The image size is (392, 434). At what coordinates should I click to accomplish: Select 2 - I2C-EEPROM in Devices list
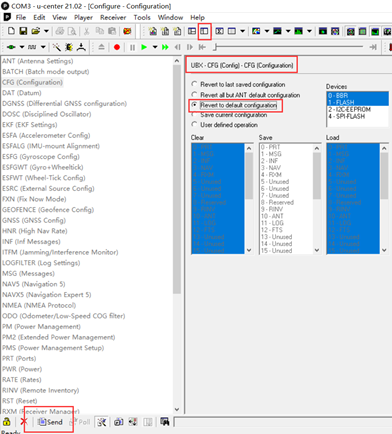[357, 109]
